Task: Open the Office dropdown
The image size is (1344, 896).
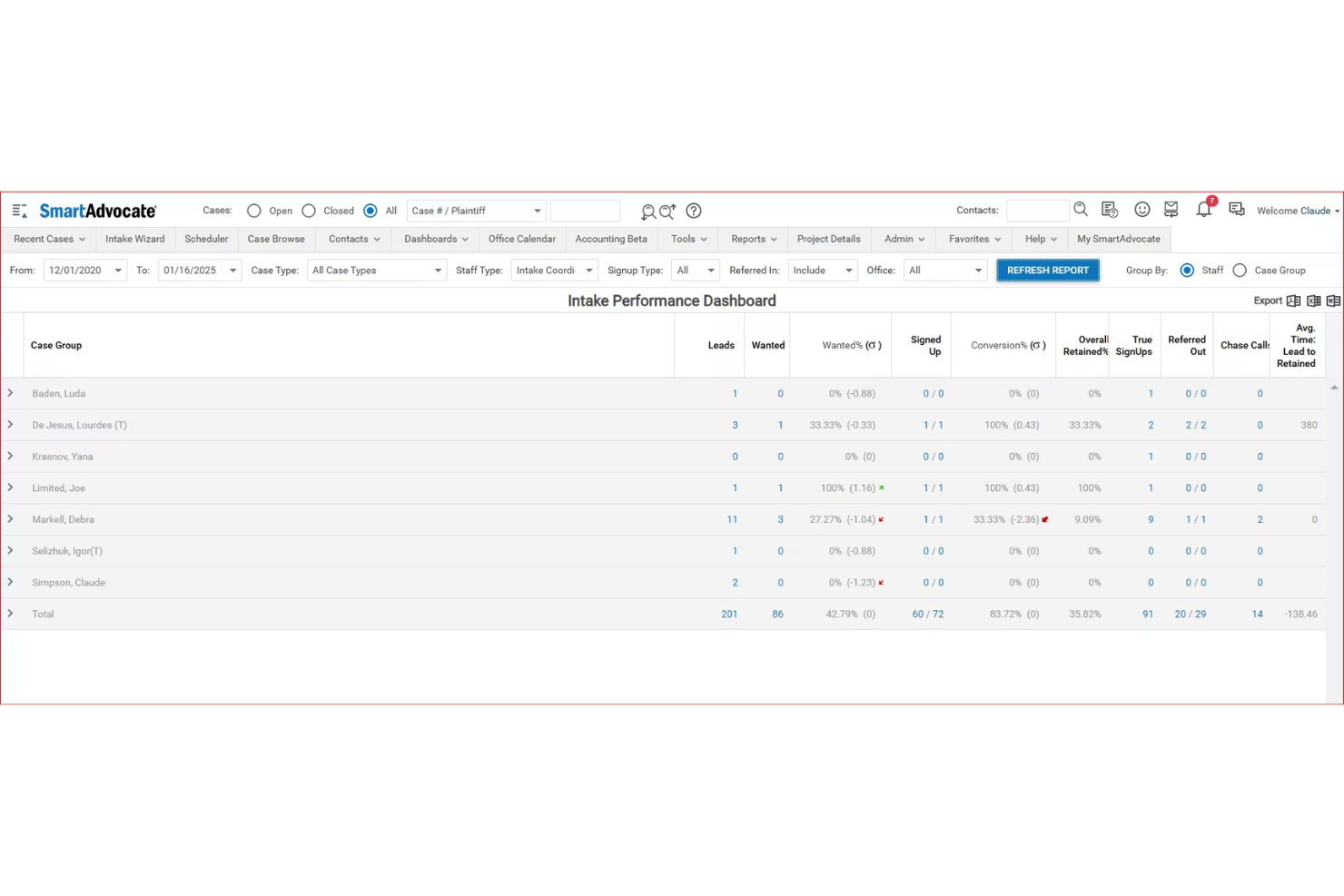Action: 945,271
